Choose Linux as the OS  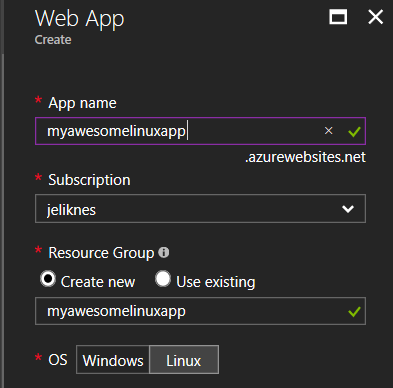click(x=184, y=360)
